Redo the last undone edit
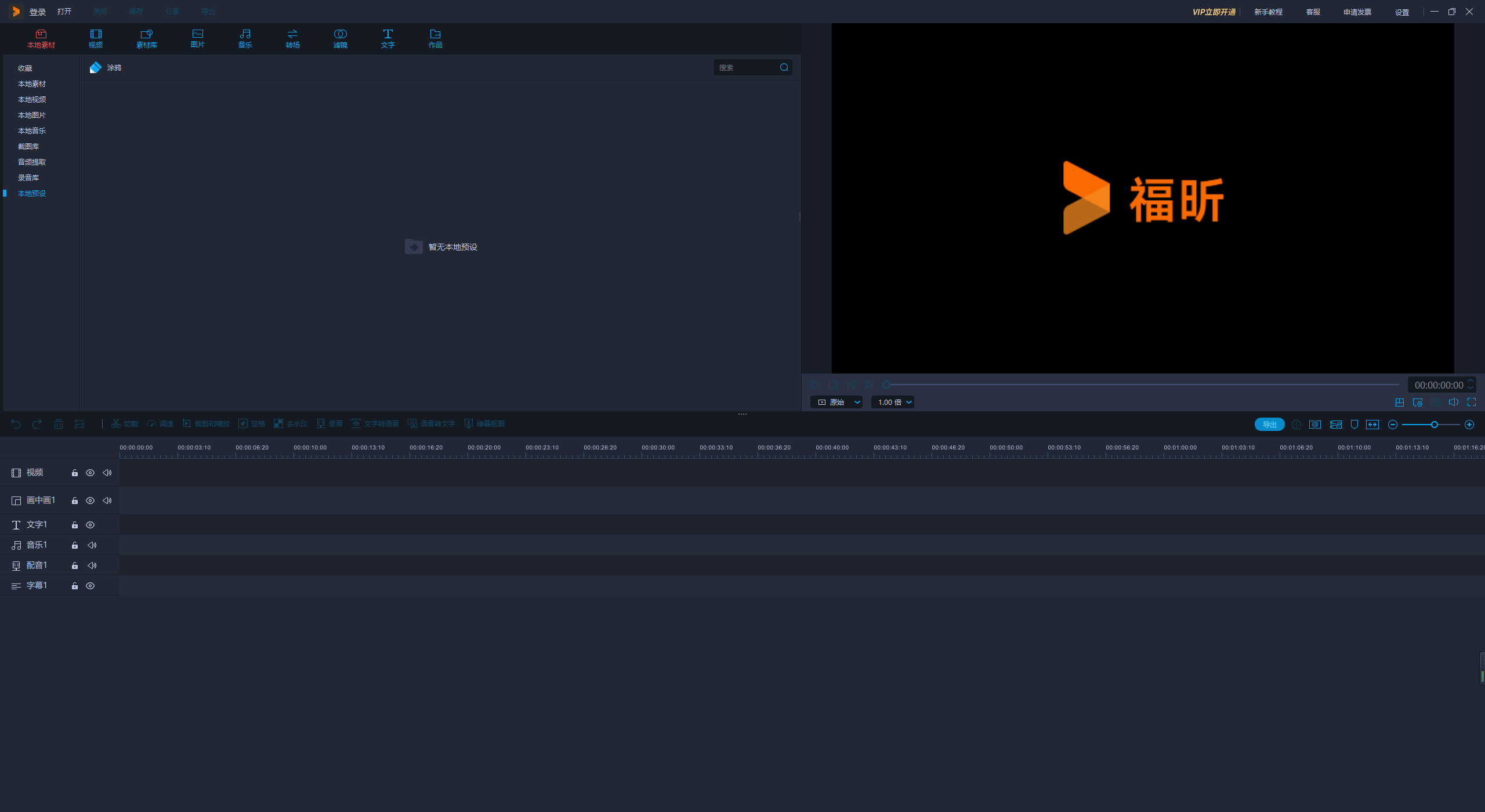This screenshot has height=812, width=1485. click(37, 424)
